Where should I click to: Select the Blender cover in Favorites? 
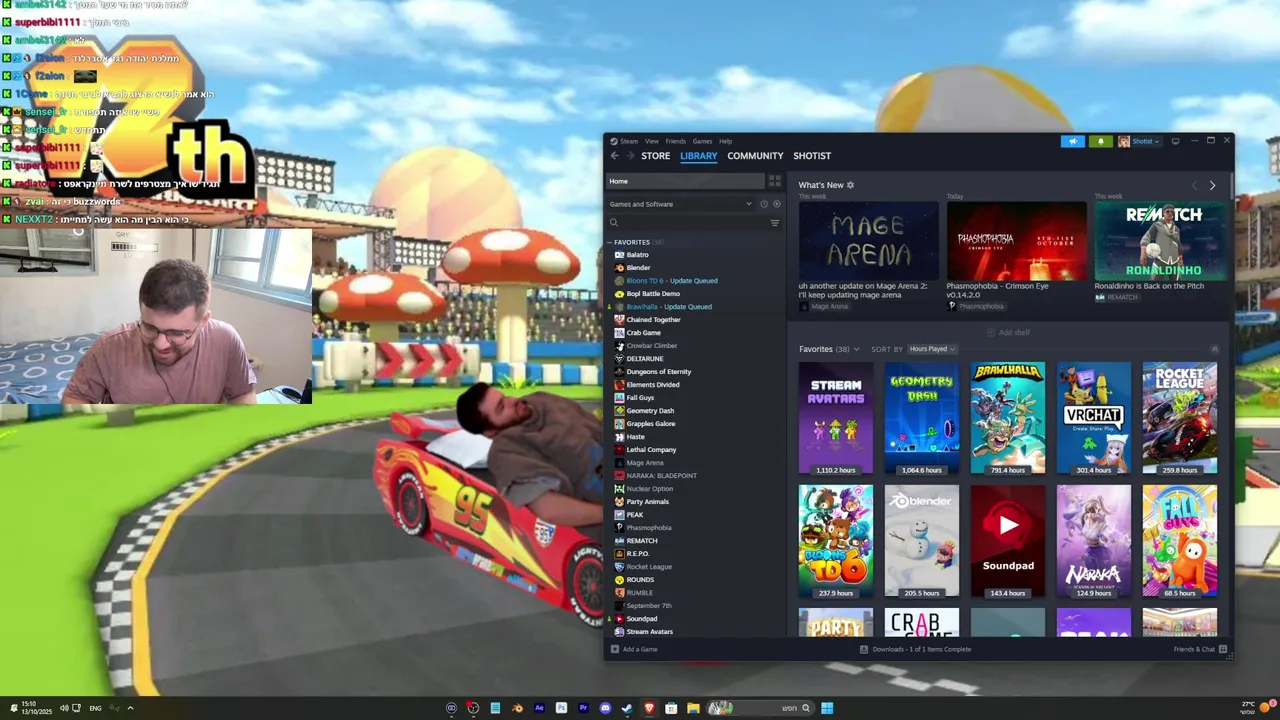point(922,541)
